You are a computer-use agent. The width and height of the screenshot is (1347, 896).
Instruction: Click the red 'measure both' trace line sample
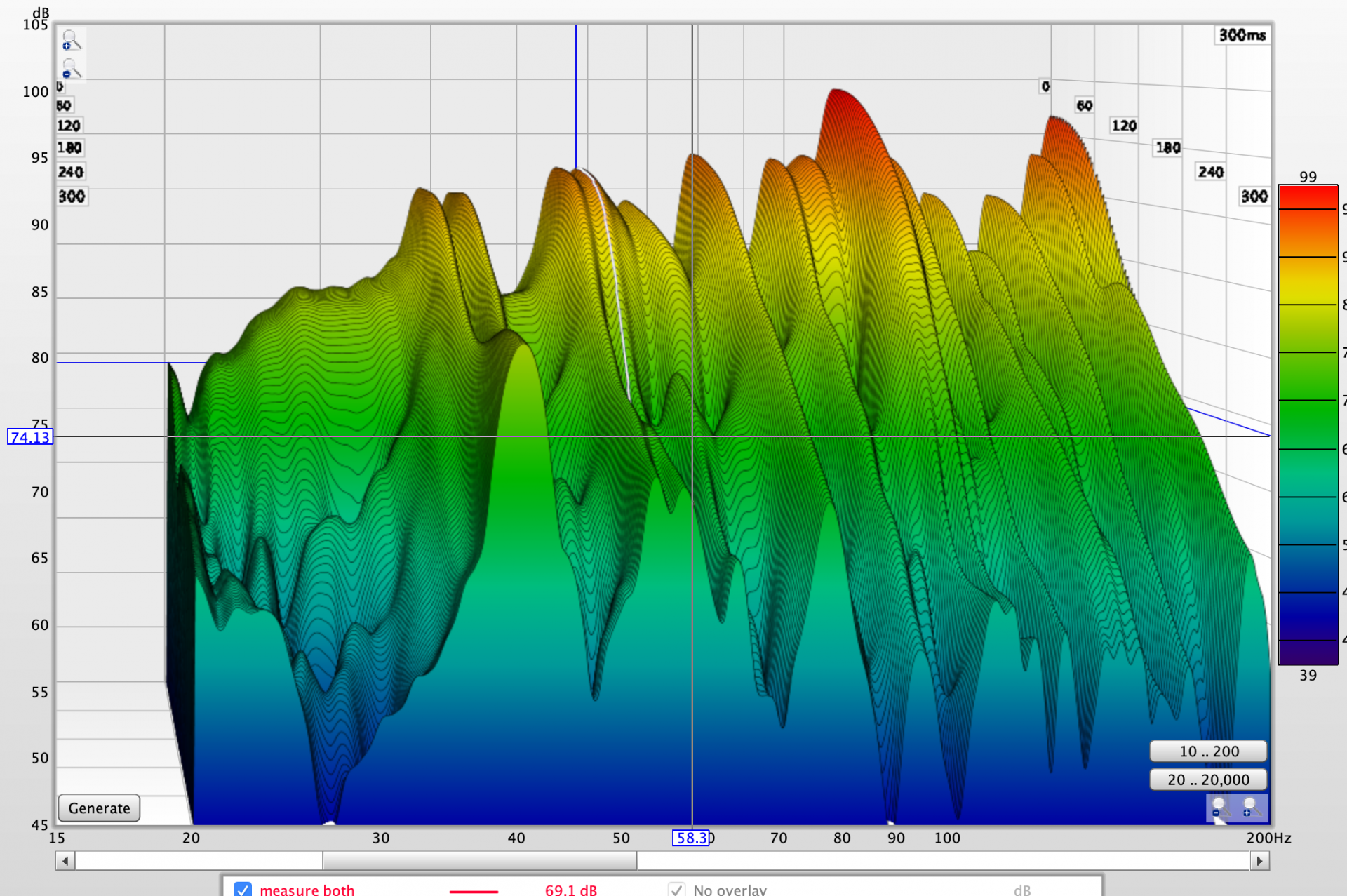474,891
